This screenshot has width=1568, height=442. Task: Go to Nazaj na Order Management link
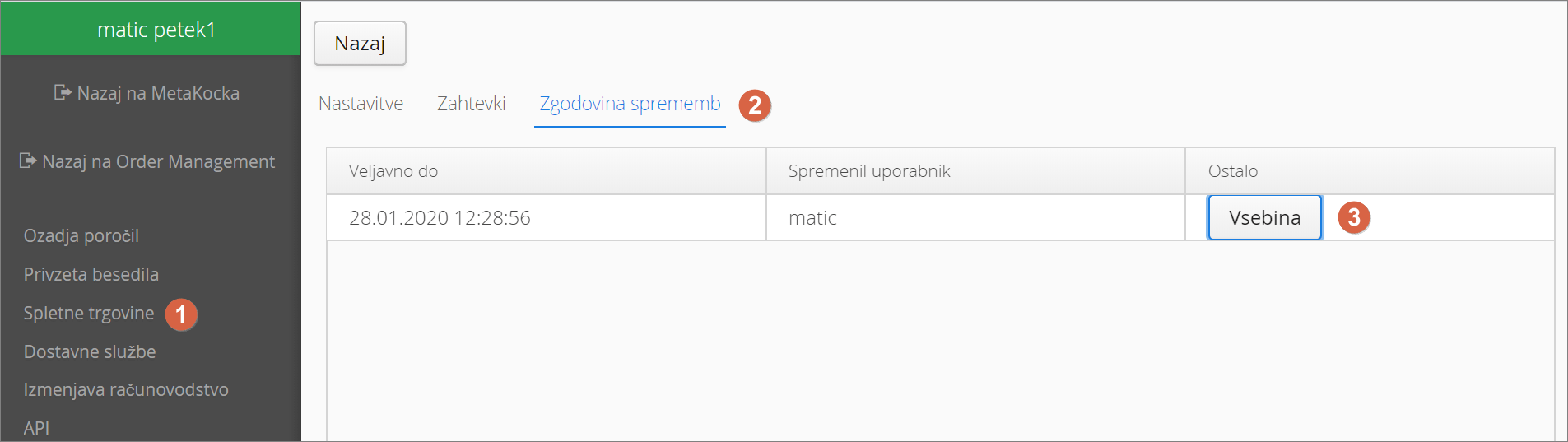click(x=147, y=161)
